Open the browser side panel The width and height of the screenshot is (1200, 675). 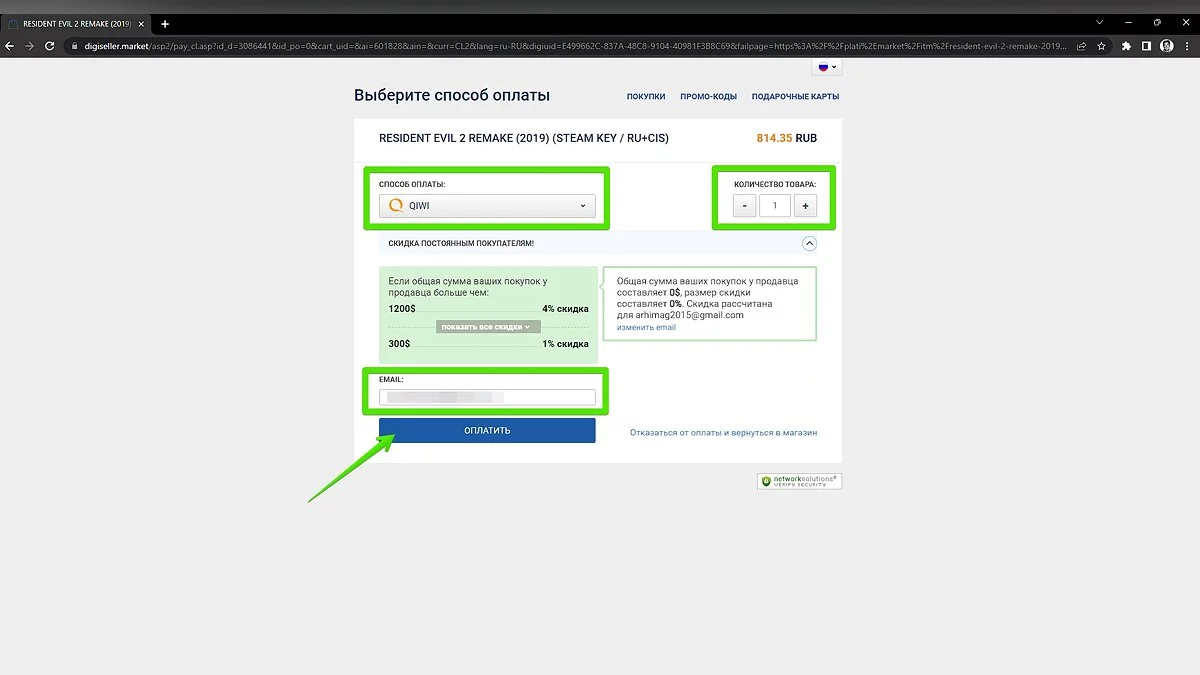(x=1146, y=46)
